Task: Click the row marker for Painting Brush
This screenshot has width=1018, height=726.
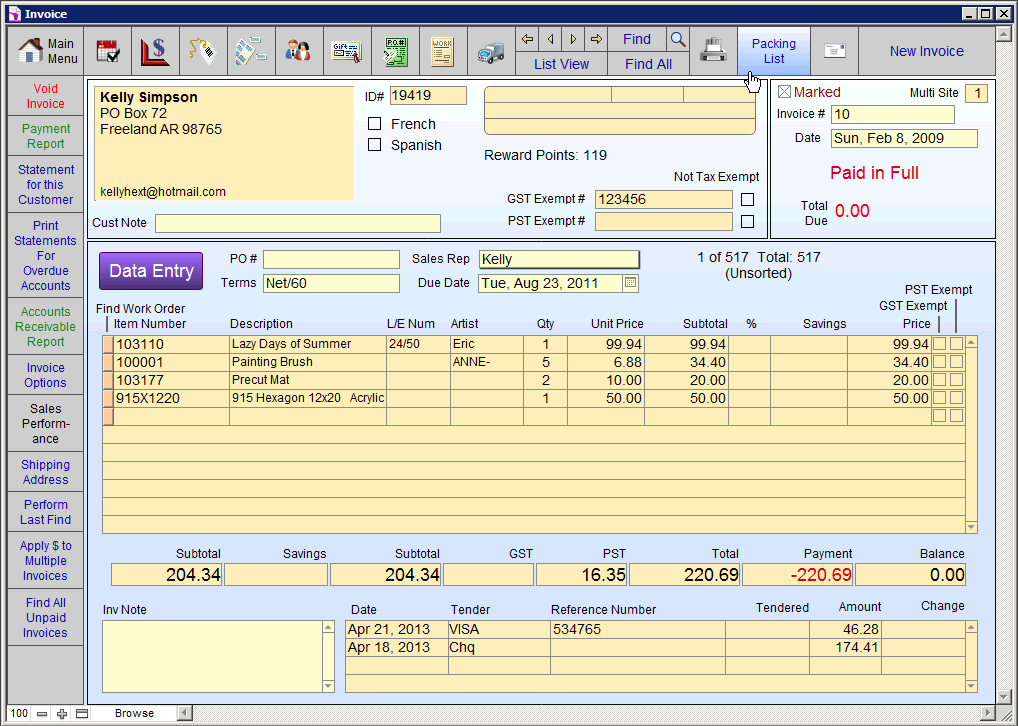Action: [108, 362]
